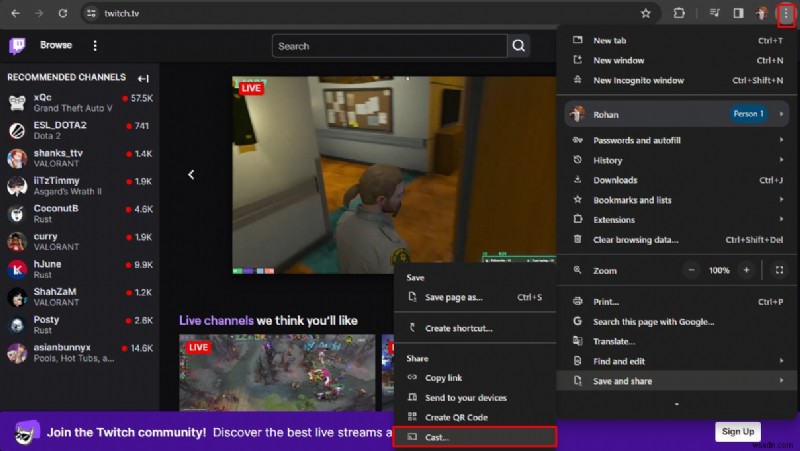Open Downloads from the menu
Screen dimensions: 800x451
tap(678, 180)
